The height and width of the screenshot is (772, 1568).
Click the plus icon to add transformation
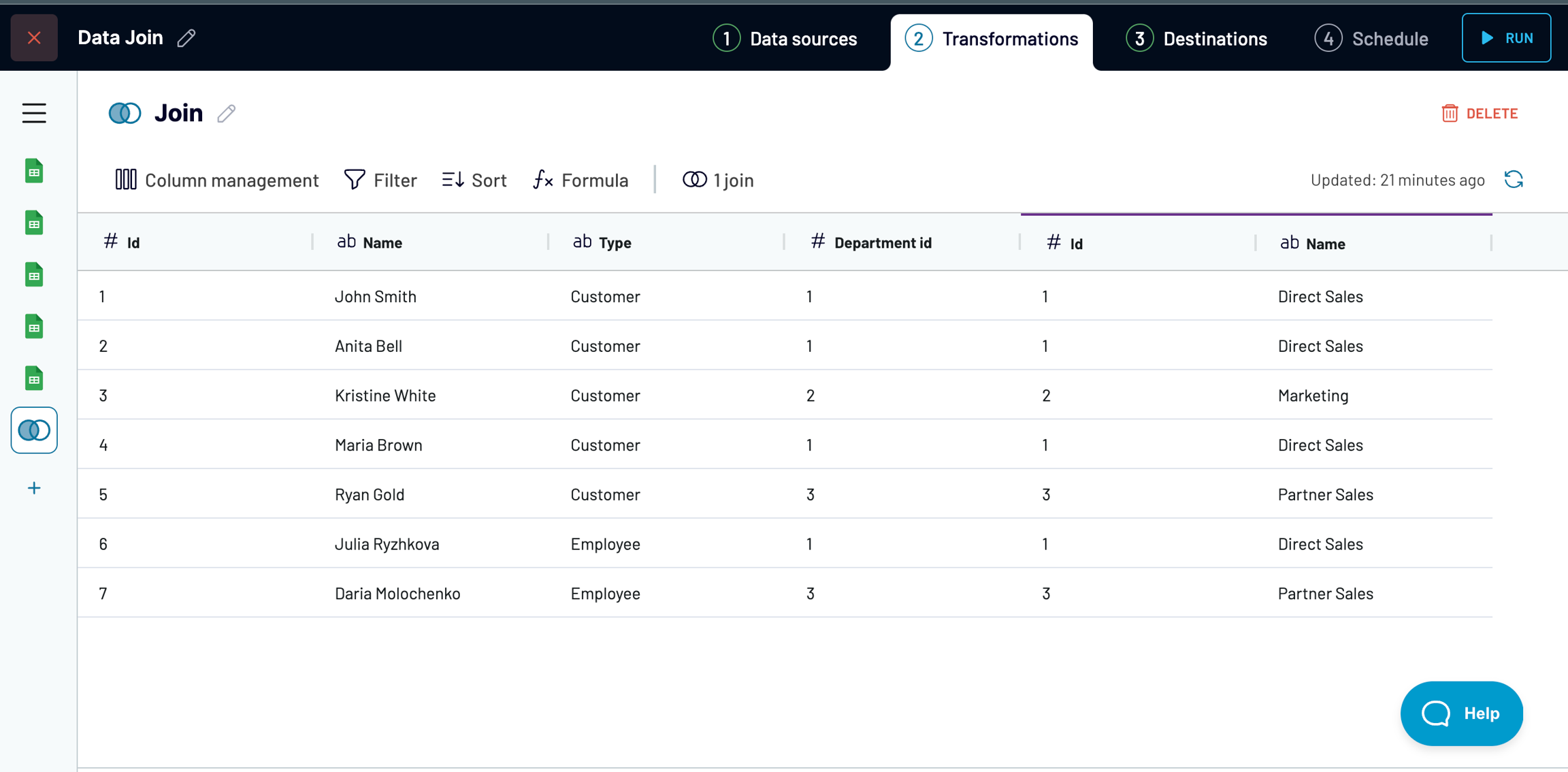[34, 488]
